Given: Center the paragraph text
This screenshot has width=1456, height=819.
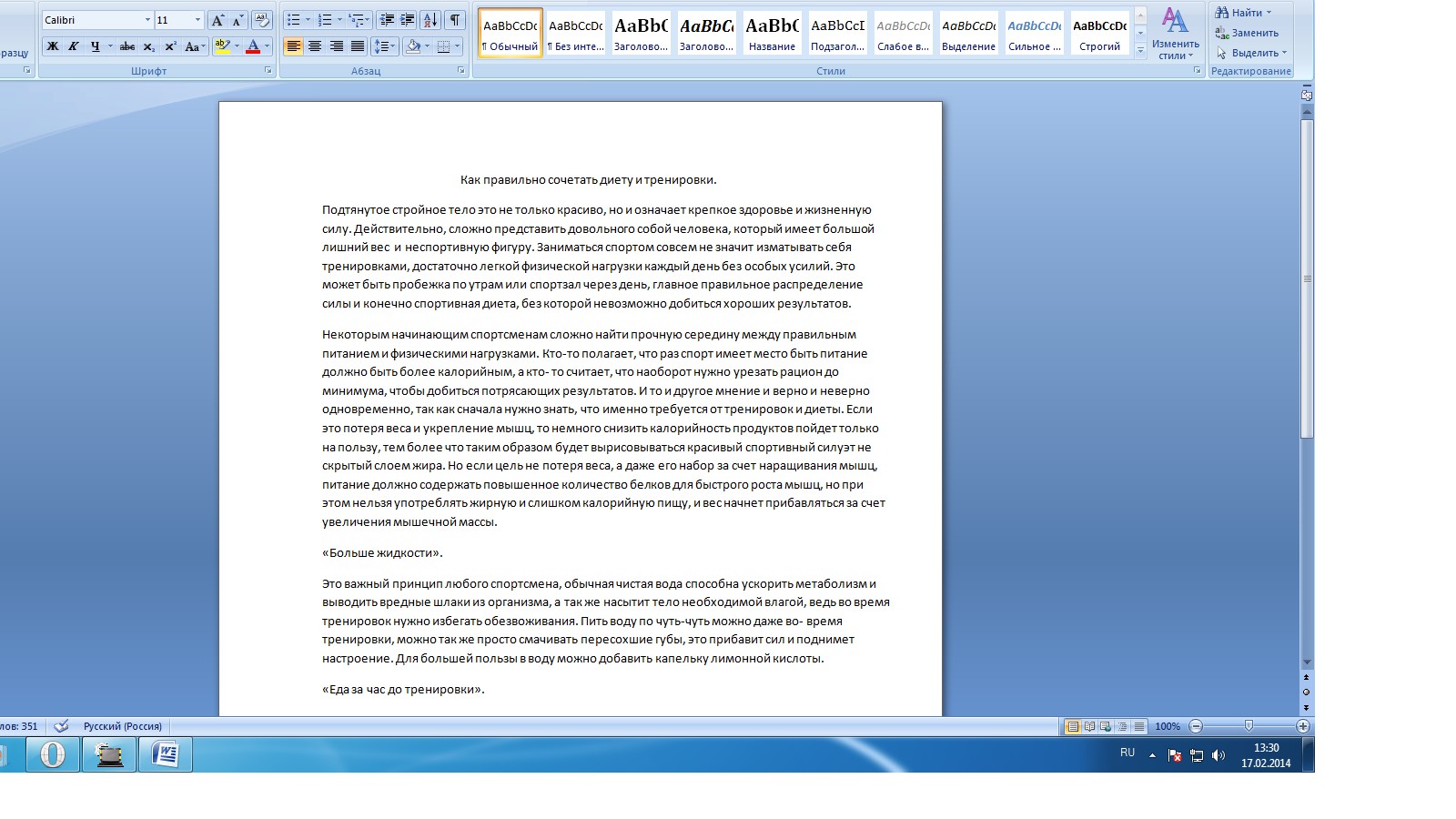Looking at the screenshot, I should pyautogui.click(x=315, y=46).
